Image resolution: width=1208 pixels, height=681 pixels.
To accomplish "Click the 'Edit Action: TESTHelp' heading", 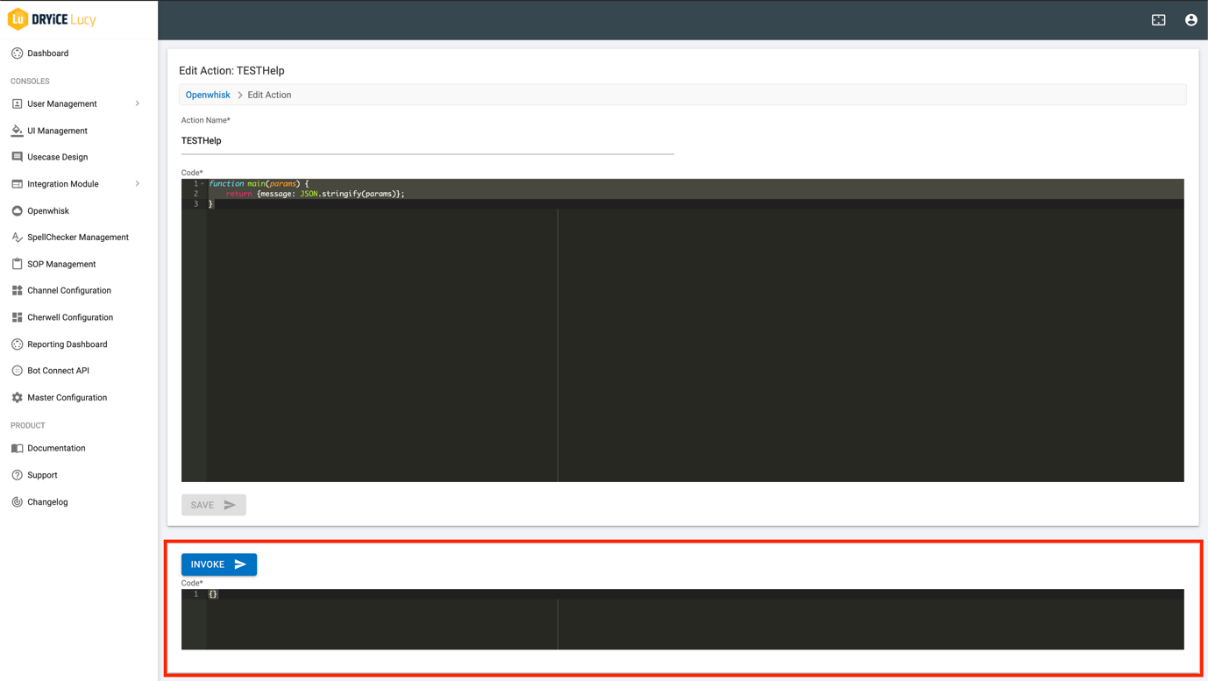I will [232, 71].
